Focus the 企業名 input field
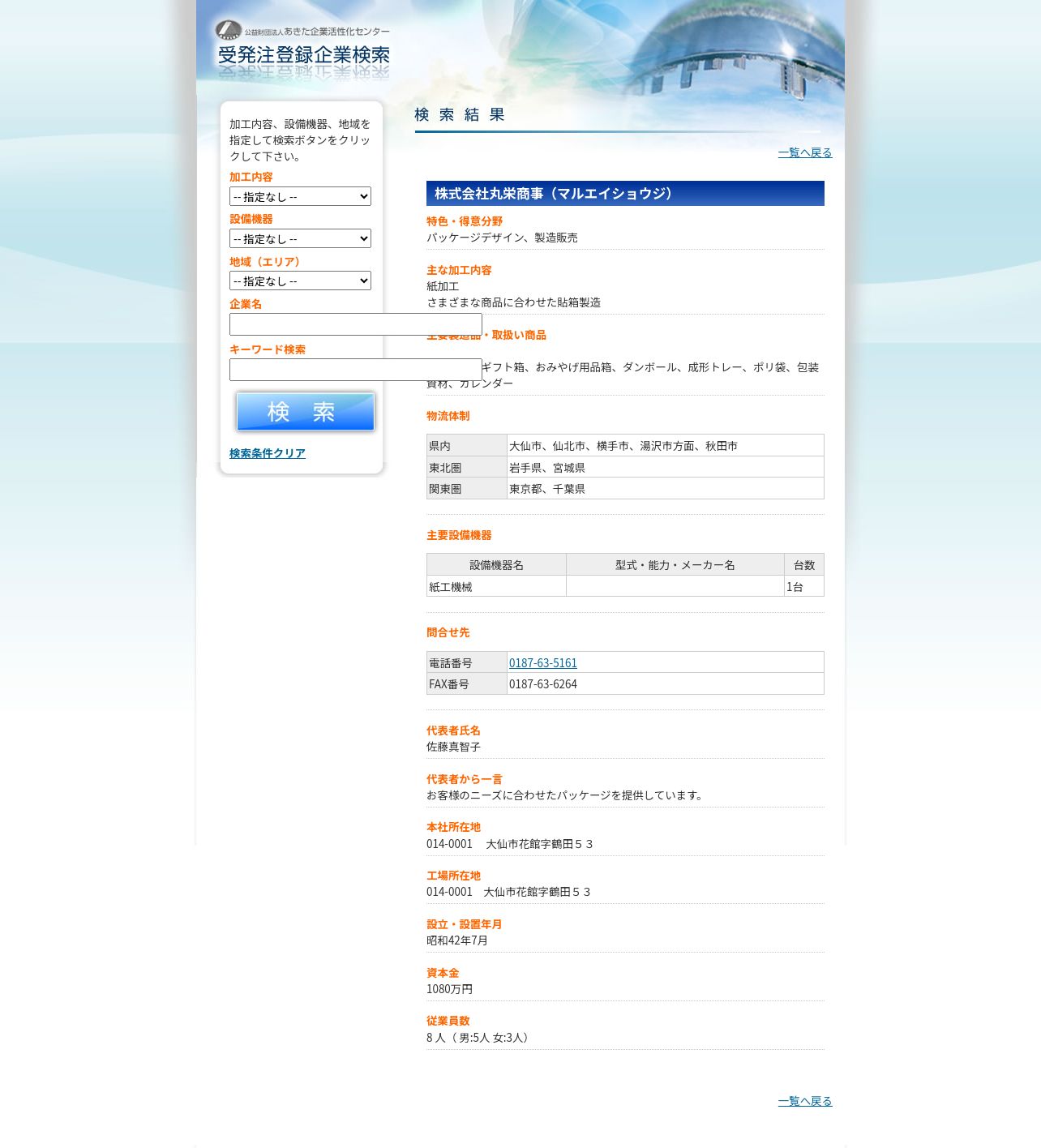This screenshot has height=1148, width=1041. (x=356, y=324)
